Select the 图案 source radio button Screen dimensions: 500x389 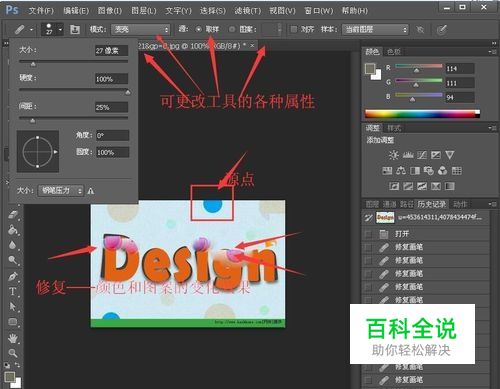[232, 29]
